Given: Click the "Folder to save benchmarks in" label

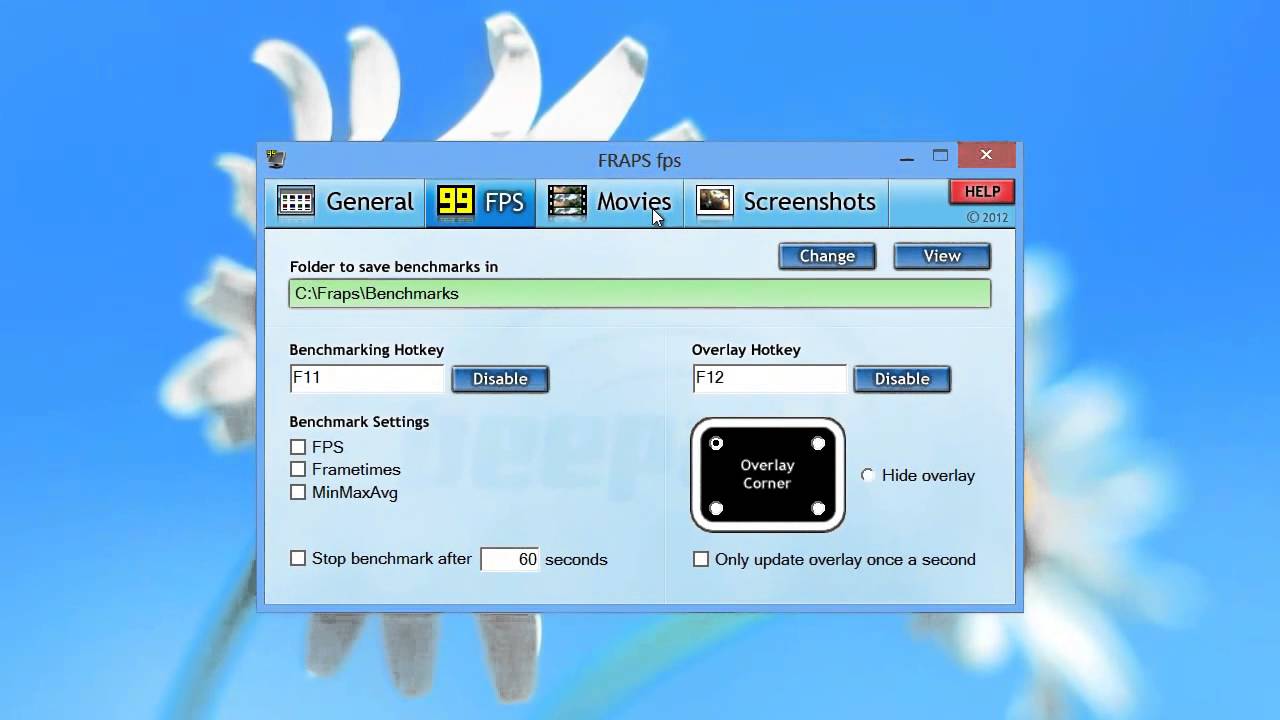Looking at the screenshot, I should click(394, 267).
